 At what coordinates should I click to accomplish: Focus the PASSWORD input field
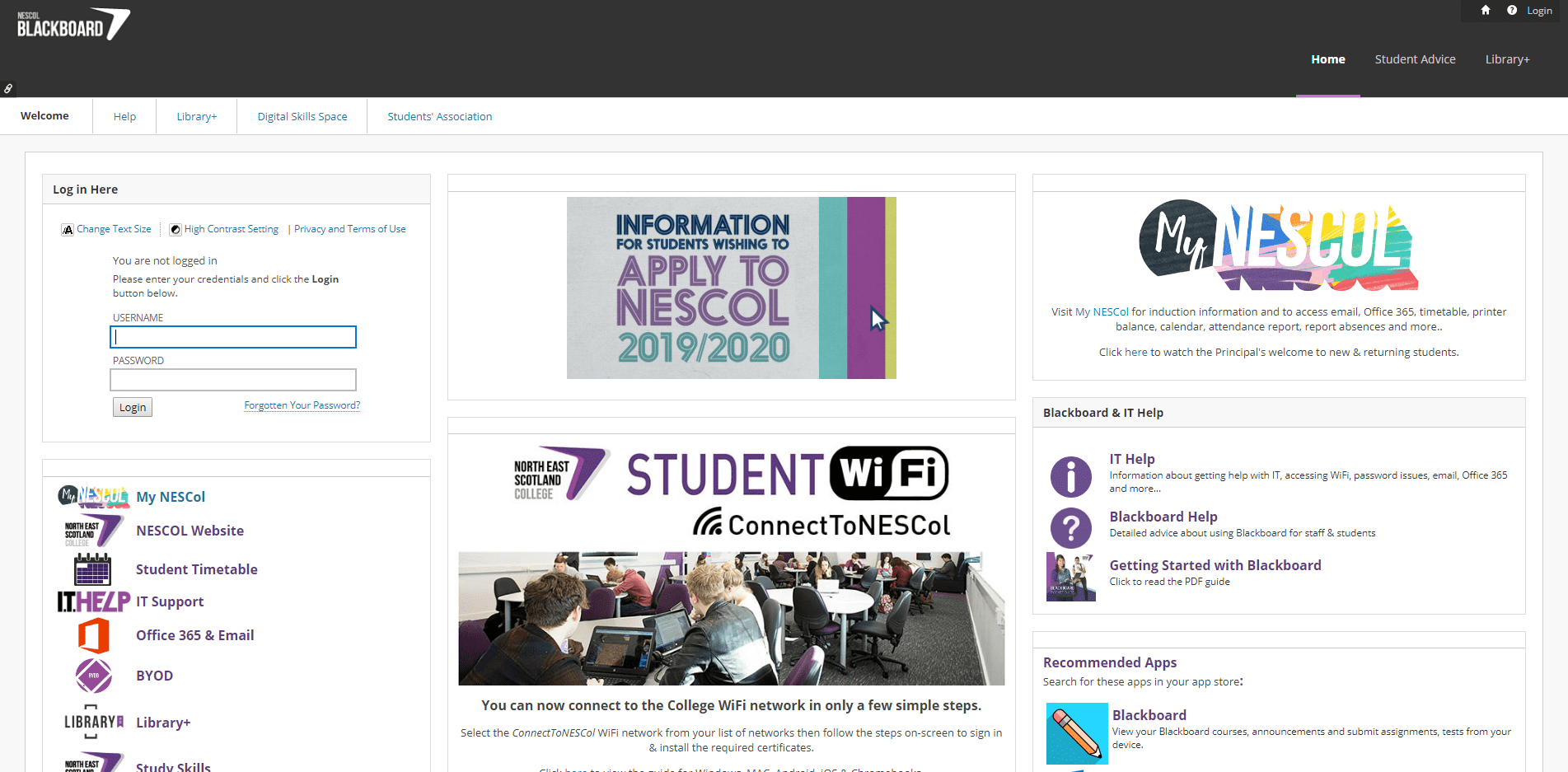pyautogui.click(x=233, y=380)
